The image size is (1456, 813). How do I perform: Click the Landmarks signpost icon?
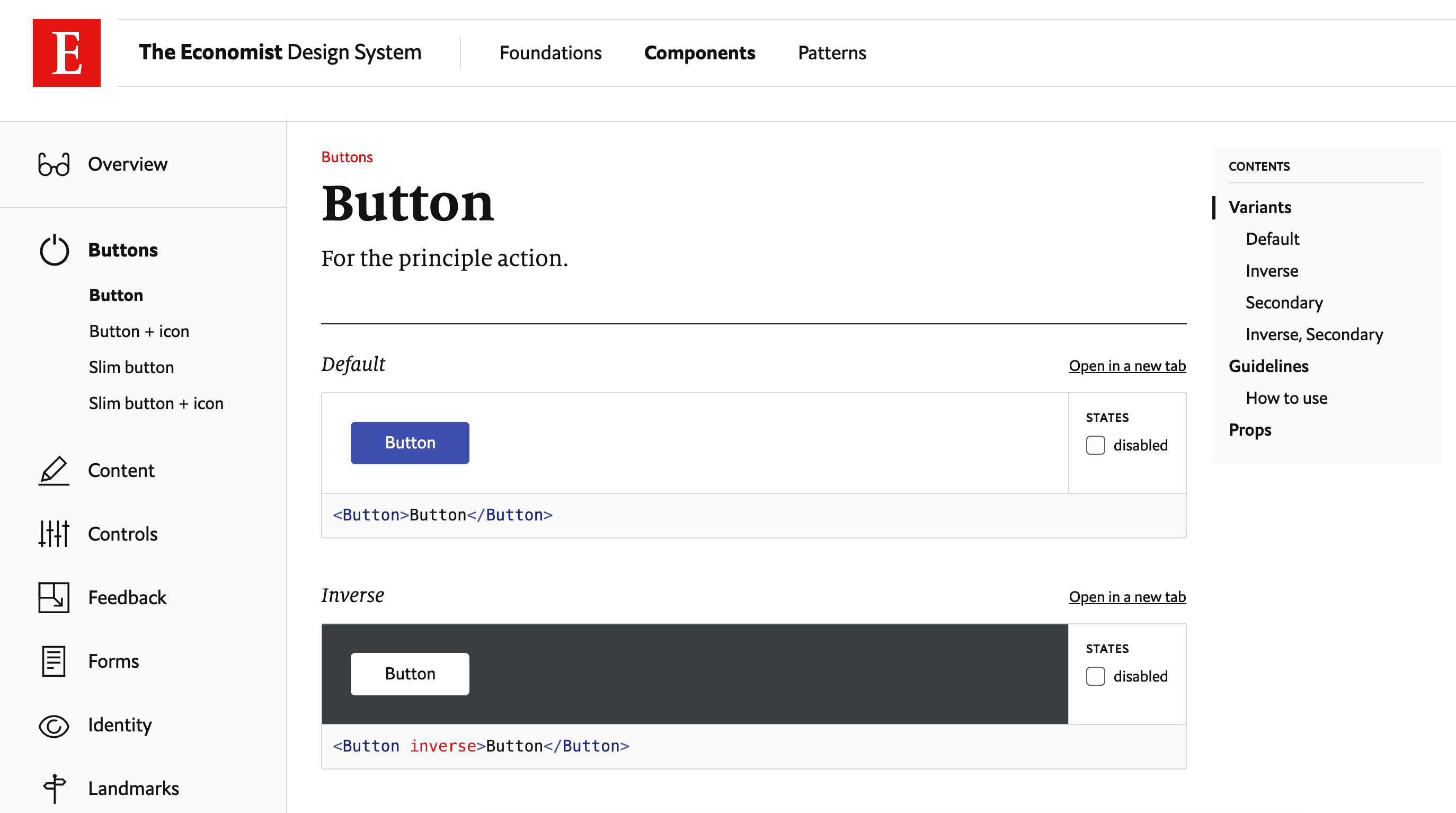click(x=54, y=788)
